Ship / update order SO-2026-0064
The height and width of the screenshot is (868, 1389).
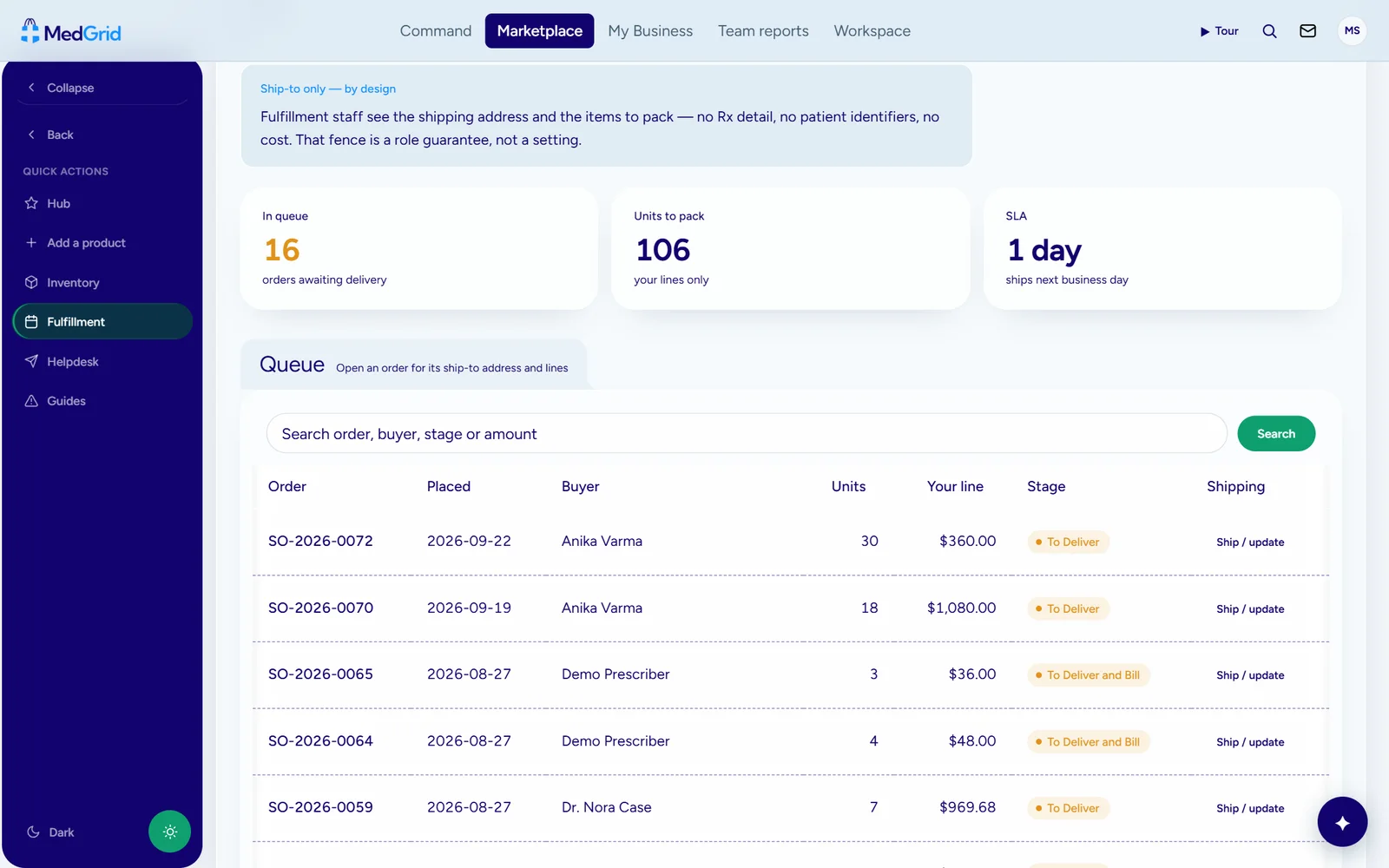(1250, 742)
